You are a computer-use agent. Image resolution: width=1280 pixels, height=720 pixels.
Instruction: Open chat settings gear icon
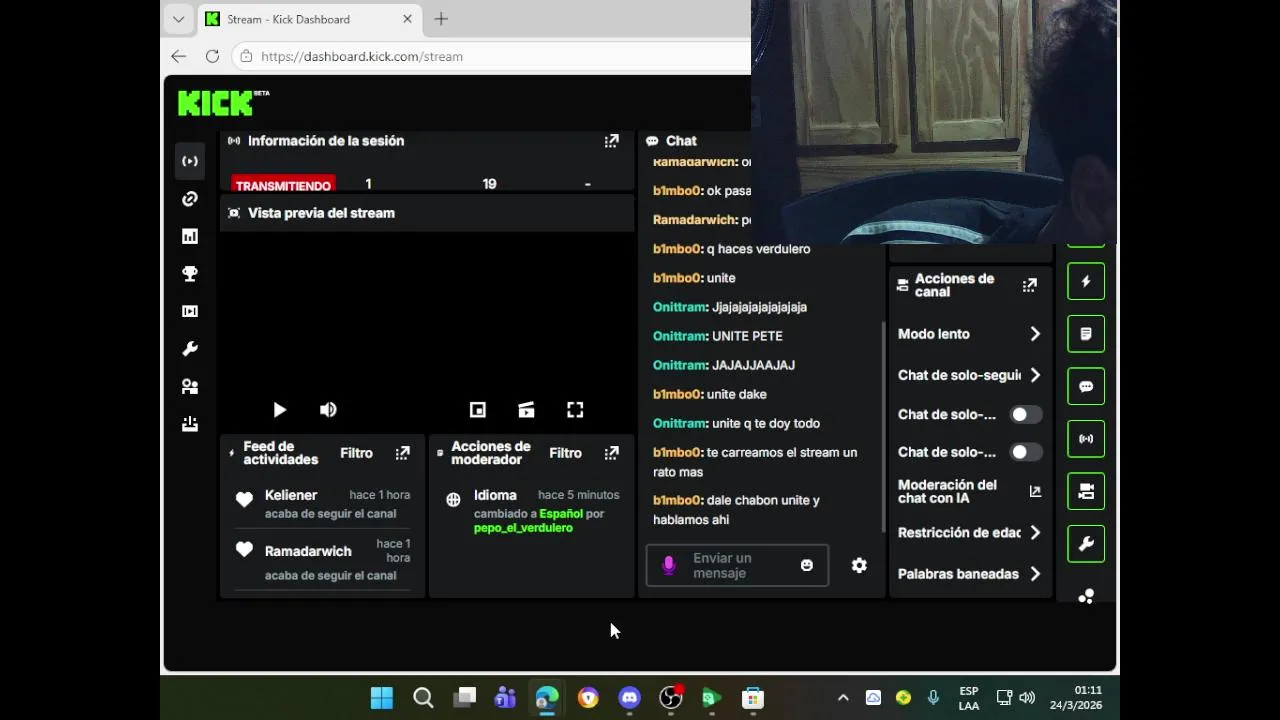(859, 565)
